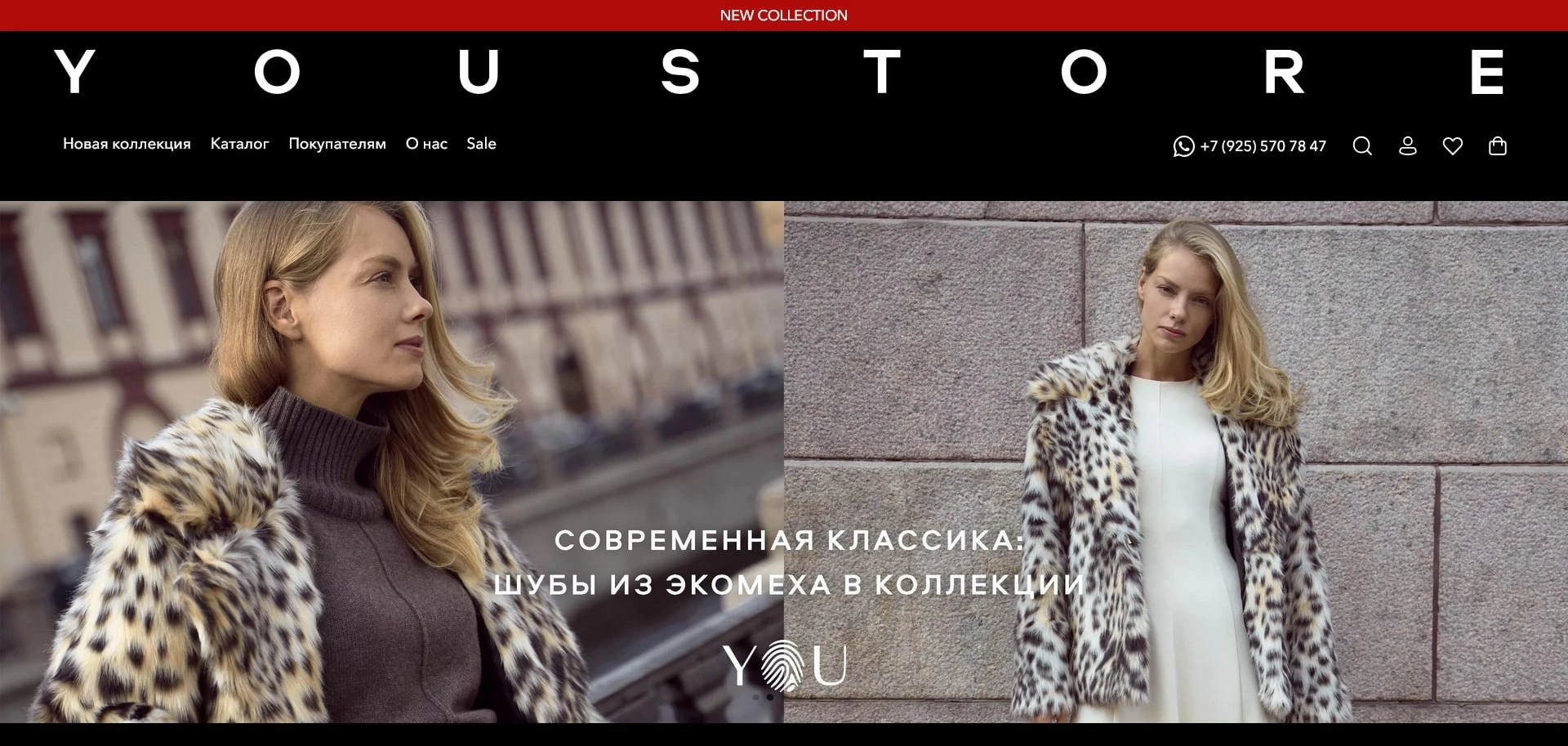Viewport: 1568px width, 746px height.
Task: Click the Современная классика headline text
Action: (x=789, y=563)
